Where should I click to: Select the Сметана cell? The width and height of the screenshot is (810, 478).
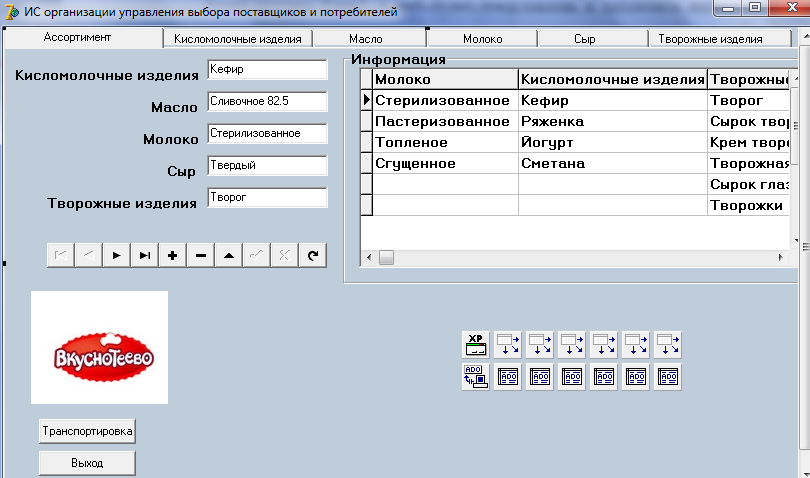pos(613,163)
